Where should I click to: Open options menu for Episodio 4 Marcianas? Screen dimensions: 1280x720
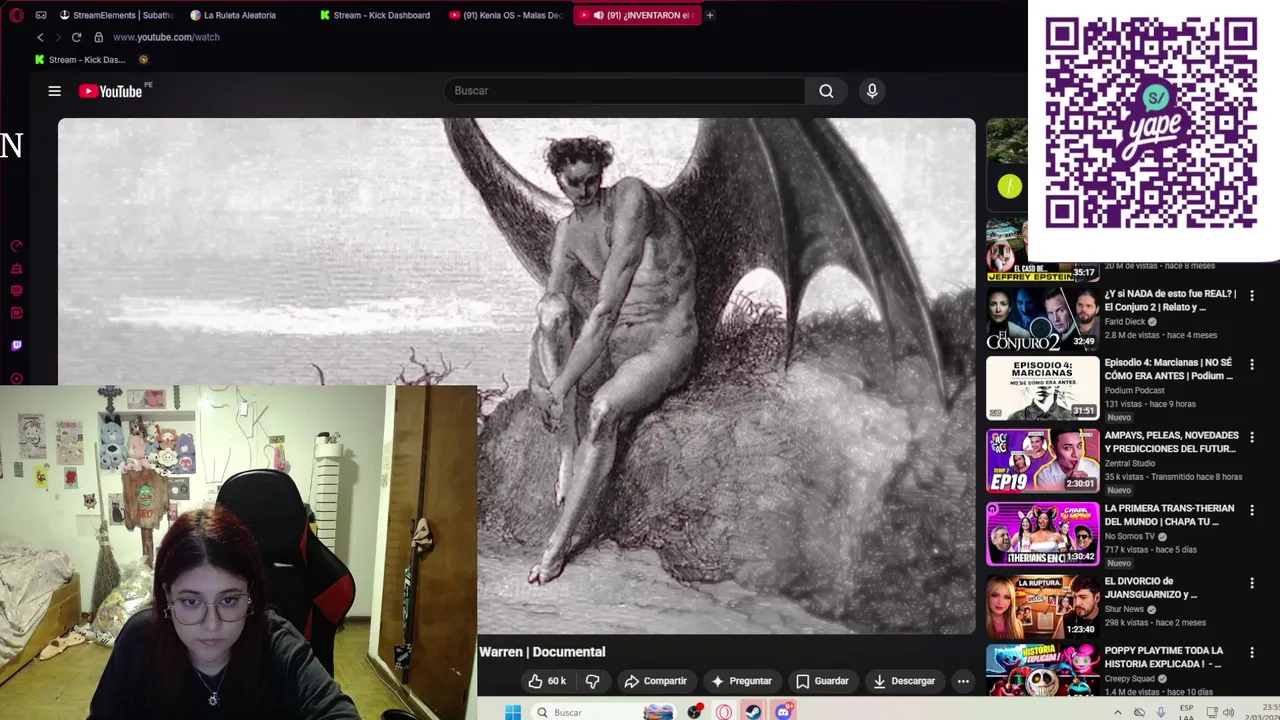click(x=1251, y=365)
